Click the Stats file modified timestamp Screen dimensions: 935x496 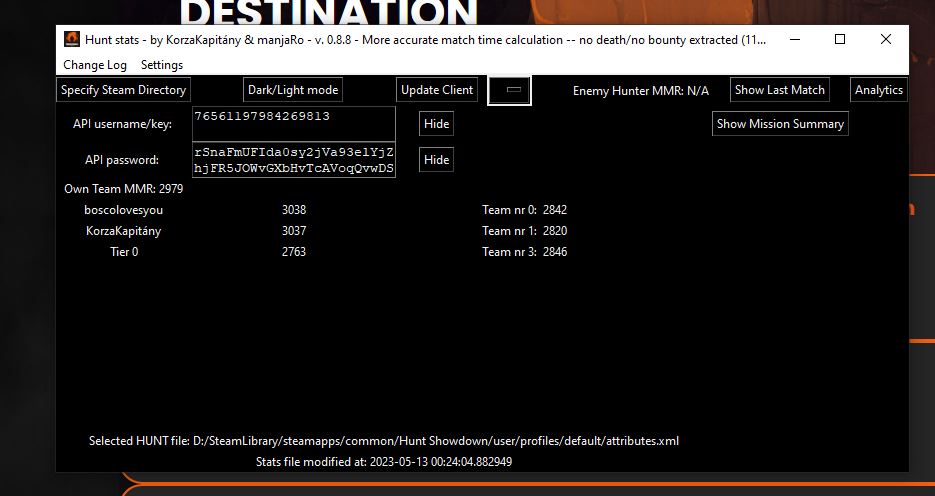coord(383,462)
